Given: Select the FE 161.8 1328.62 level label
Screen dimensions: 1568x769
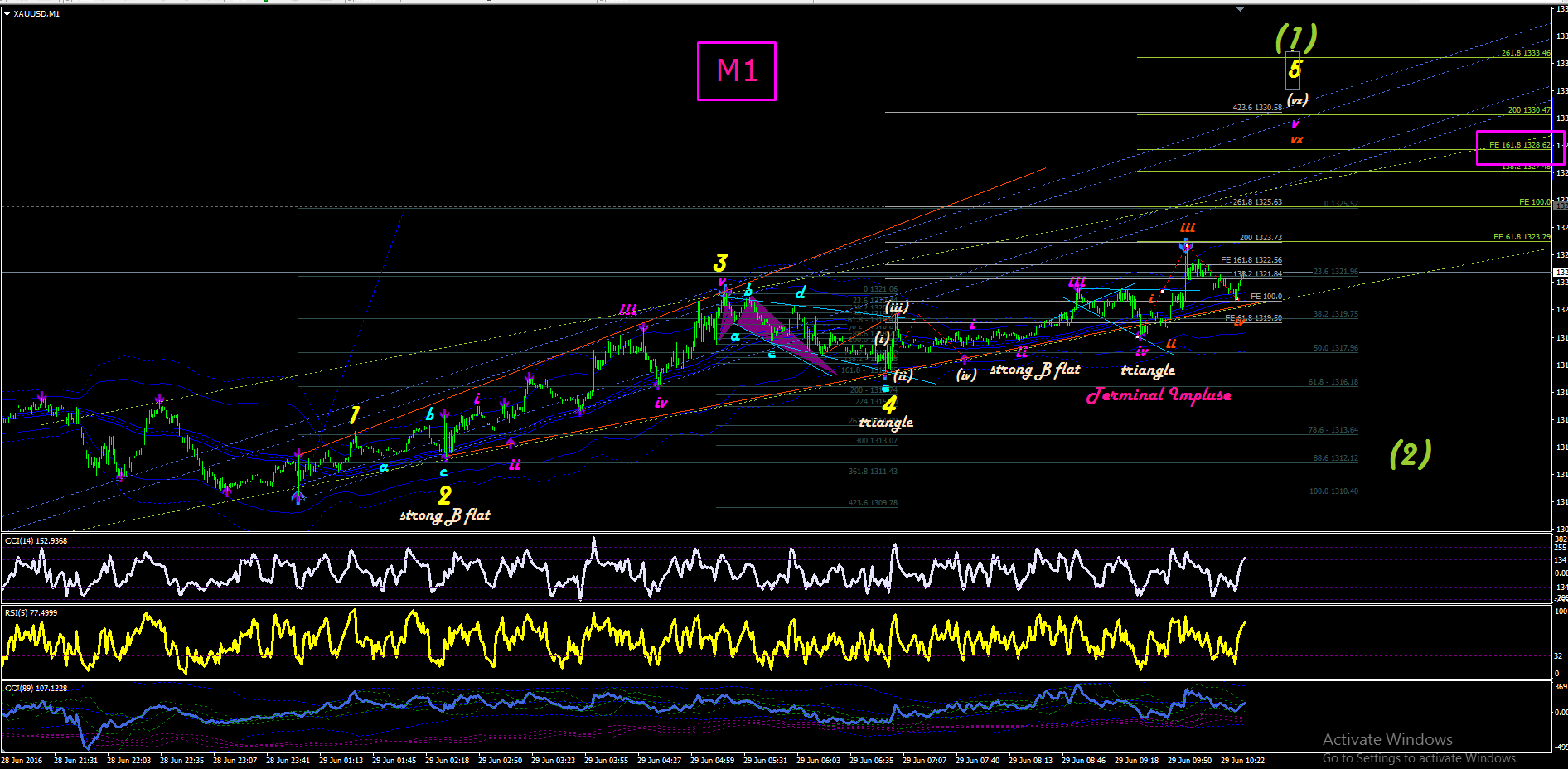Looking at the screenshot, I should 1520,145.
